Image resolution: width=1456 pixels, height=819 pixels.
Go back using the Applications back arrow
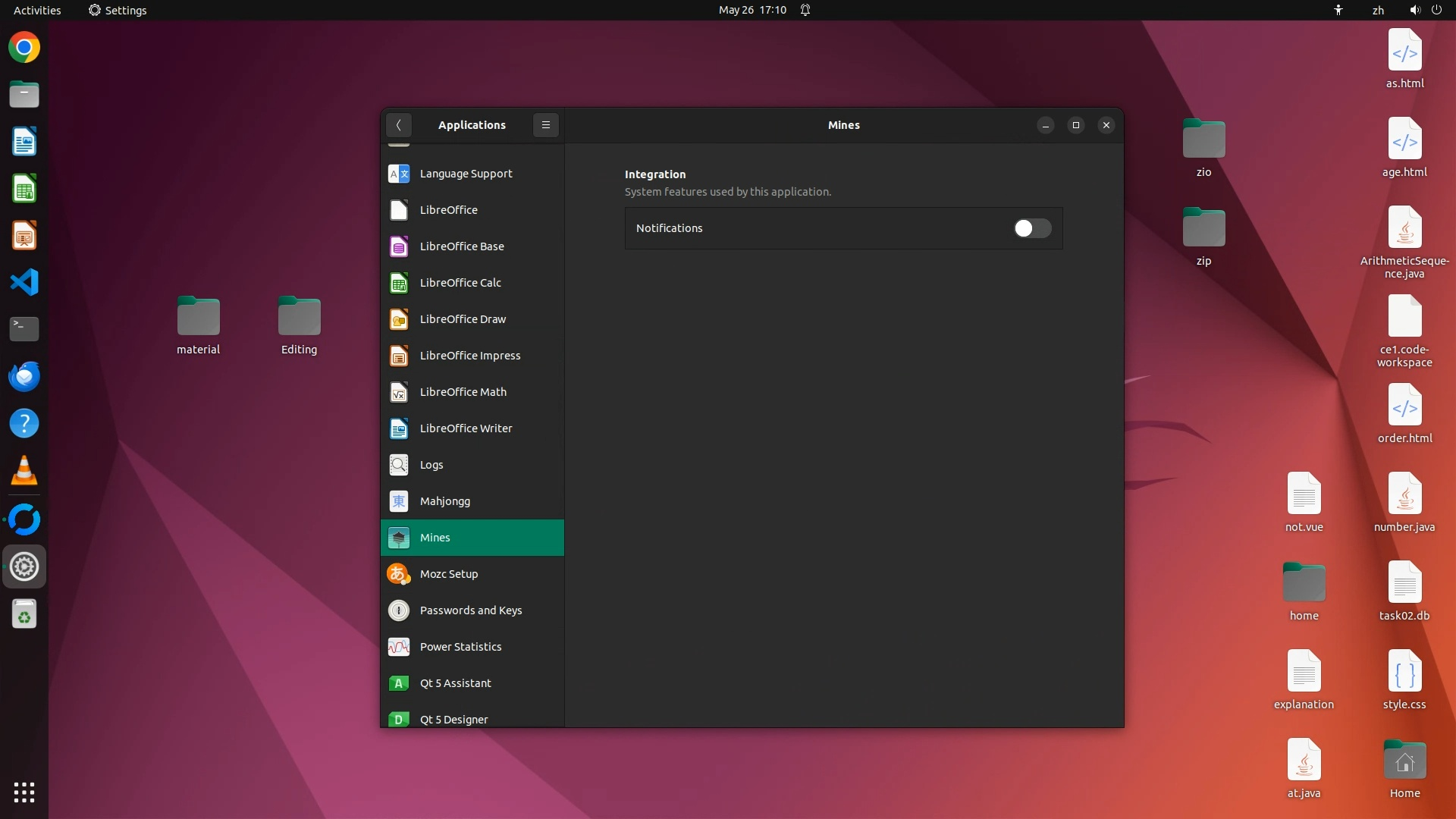(x=398, y=125)
